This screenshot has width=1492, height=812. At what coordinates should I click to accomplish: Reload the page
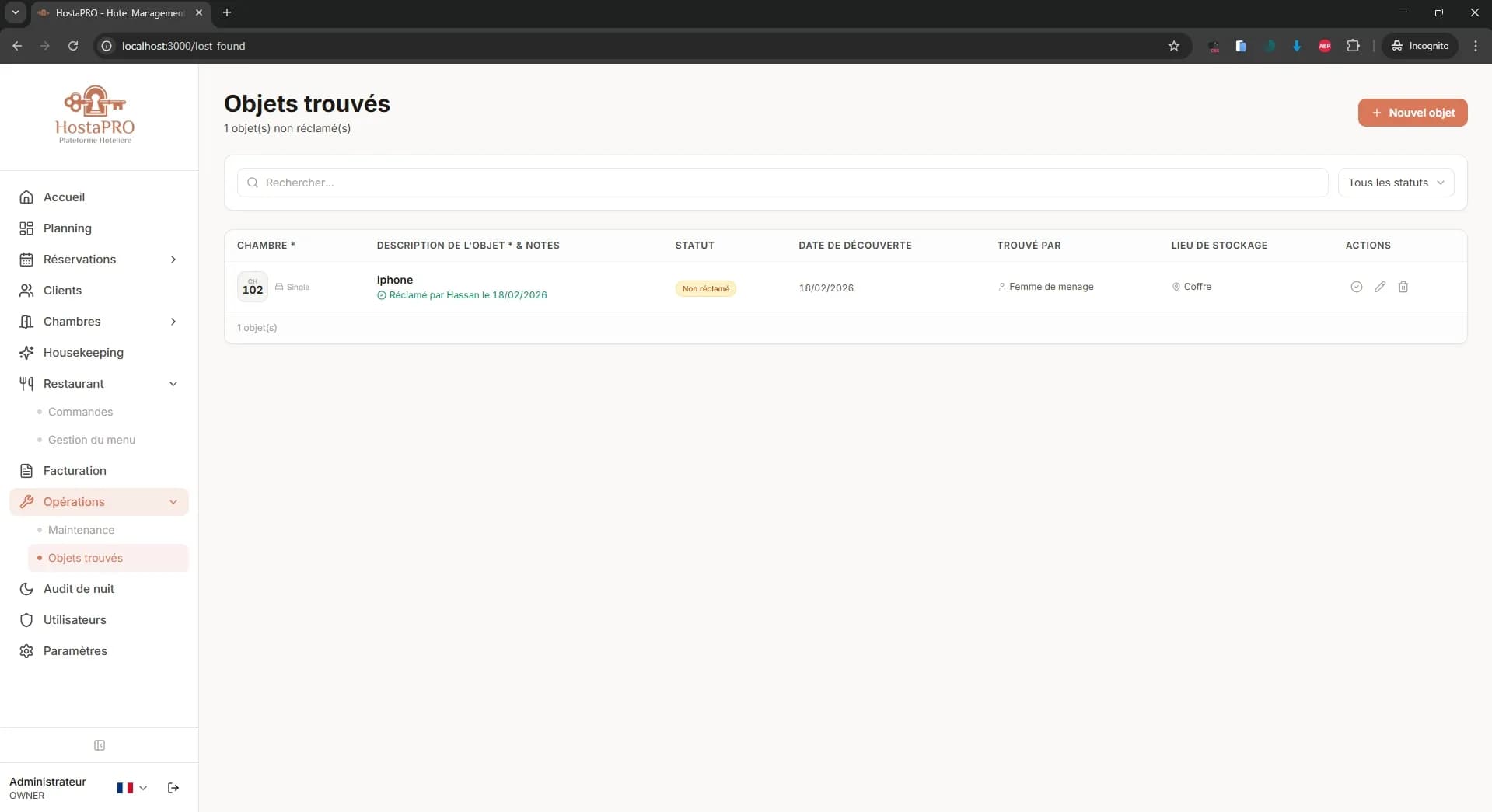point(73,46)
